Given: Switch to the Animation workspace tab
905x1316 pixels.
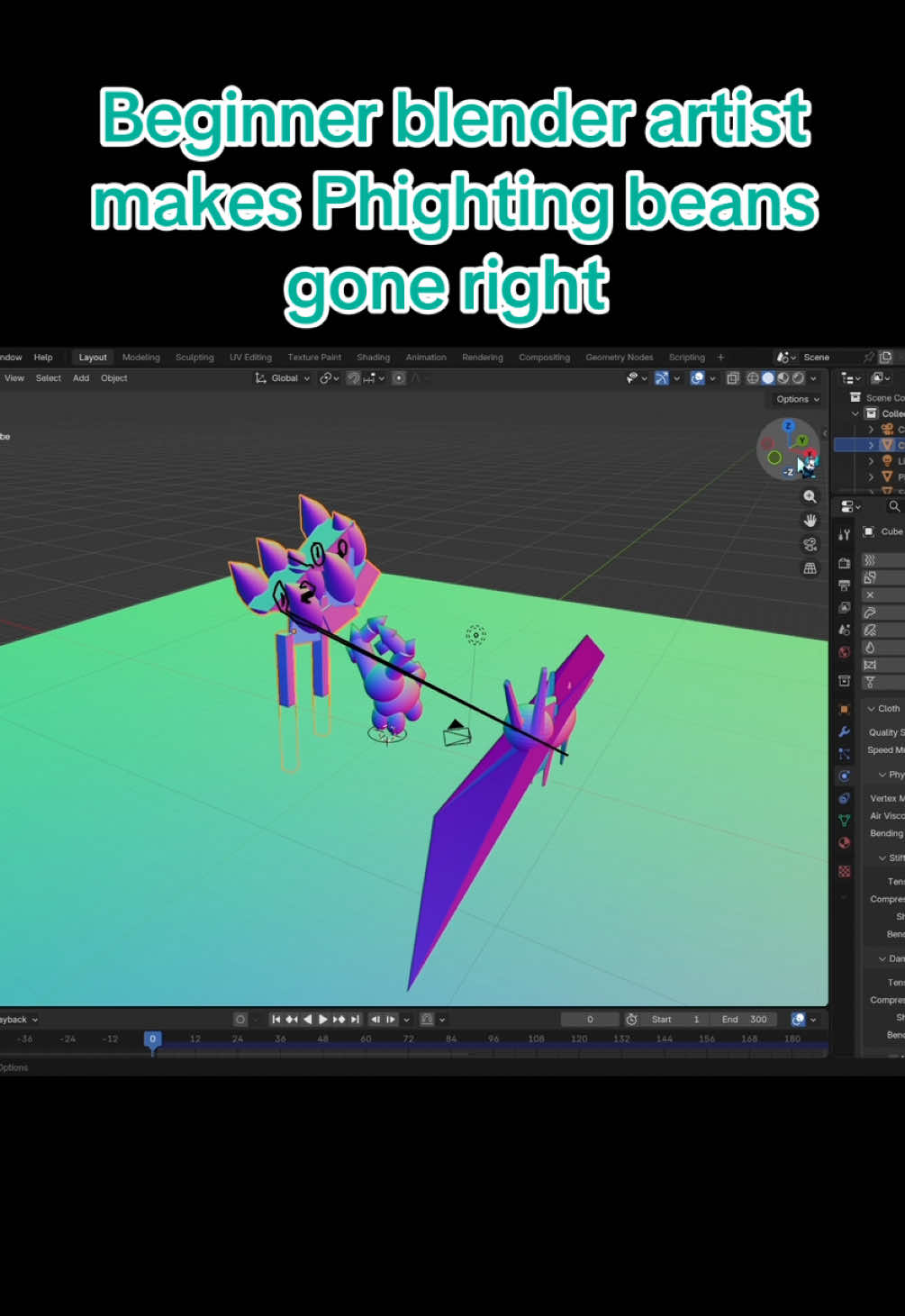Looking at the screenshot, I should tap(426, 358).
